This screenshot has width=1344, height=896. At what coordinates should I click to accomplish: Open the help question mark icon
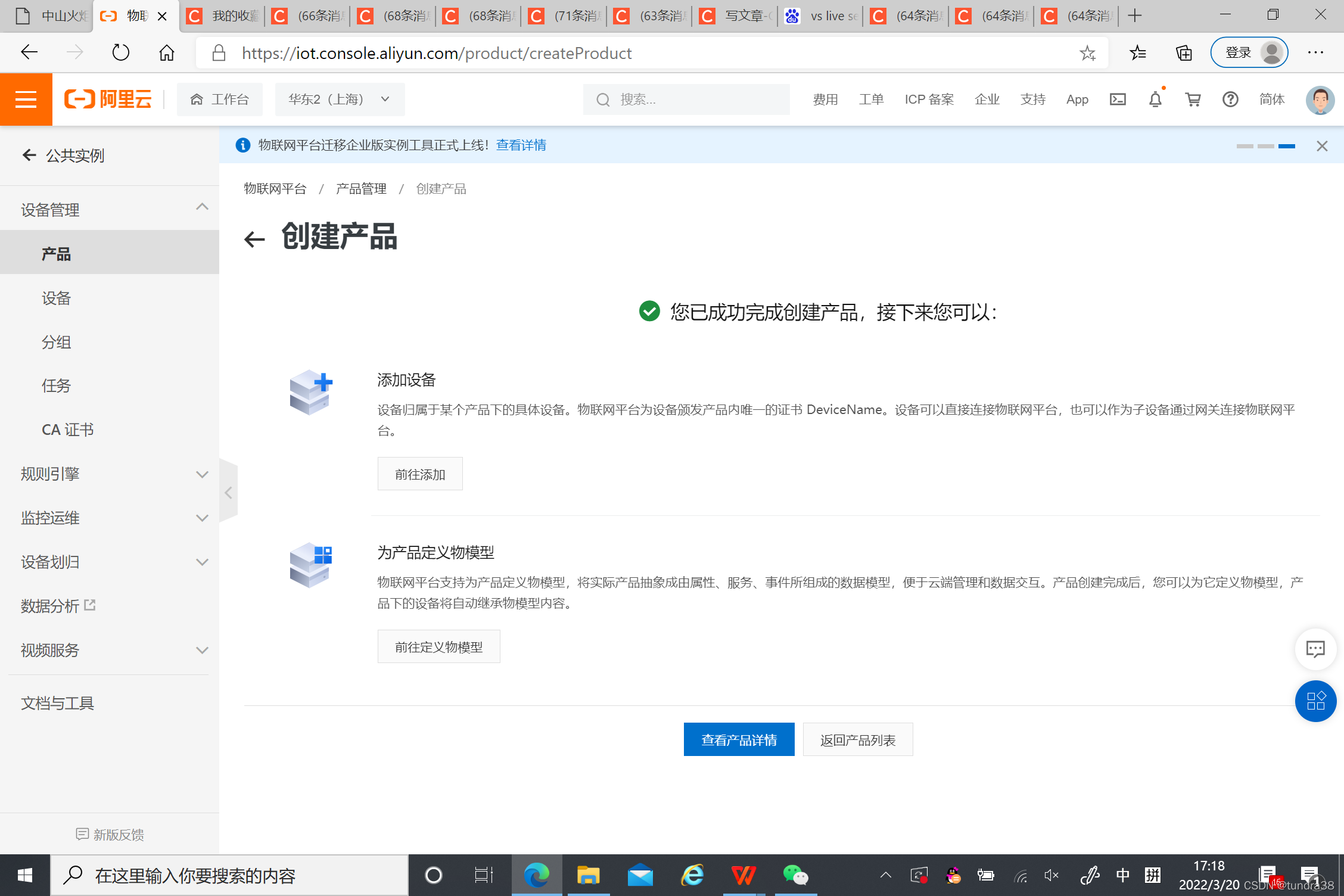[x=1230, y=99]
